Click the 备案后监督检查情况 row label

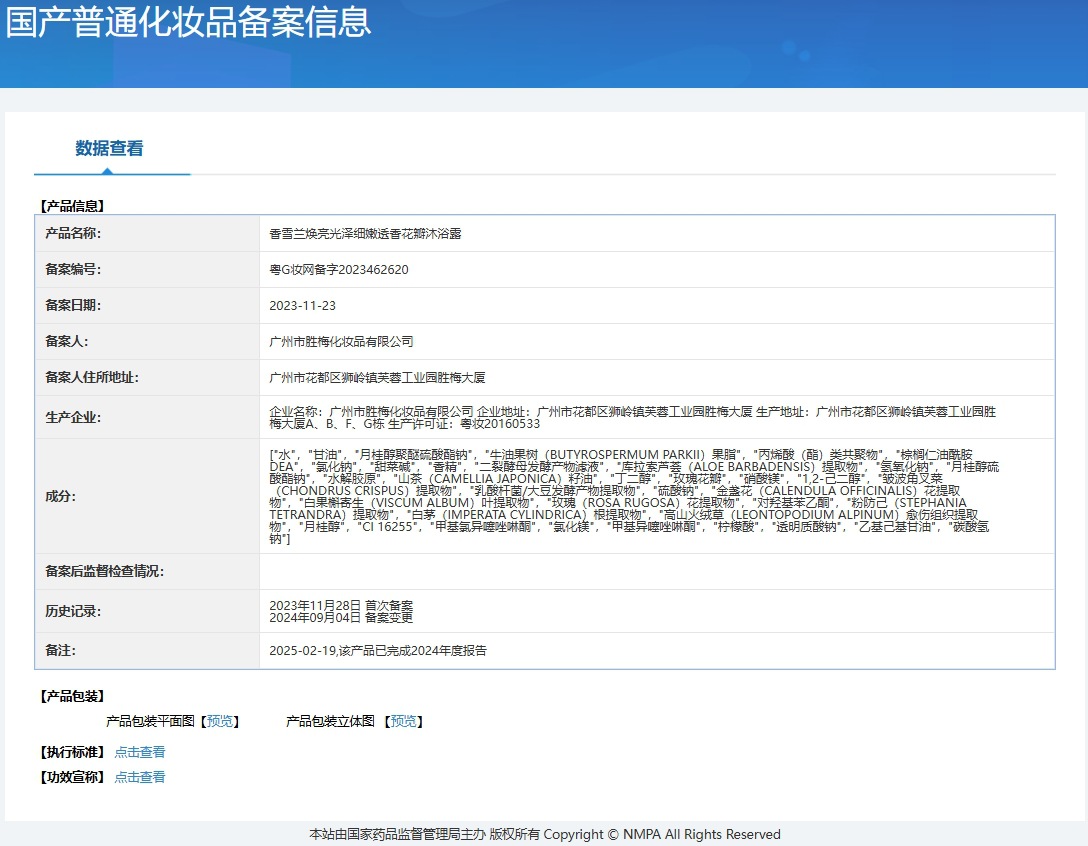(104, 572)
